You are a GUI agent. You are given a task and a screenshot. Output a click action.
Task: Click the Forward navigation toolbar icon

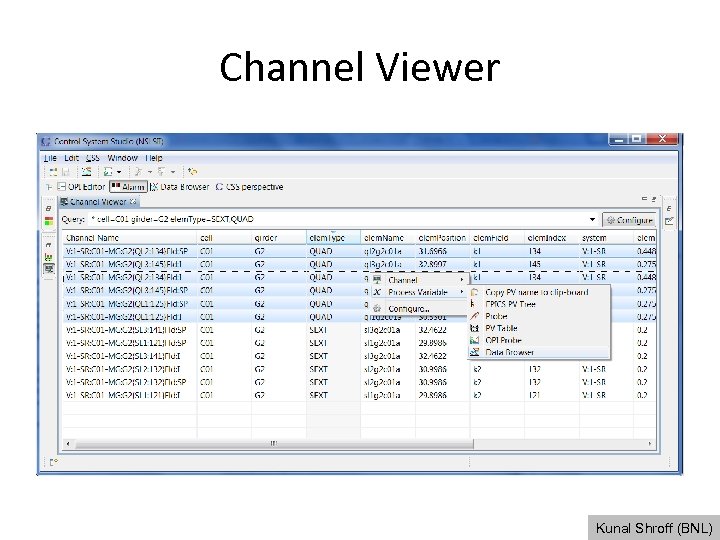[161, 172]
